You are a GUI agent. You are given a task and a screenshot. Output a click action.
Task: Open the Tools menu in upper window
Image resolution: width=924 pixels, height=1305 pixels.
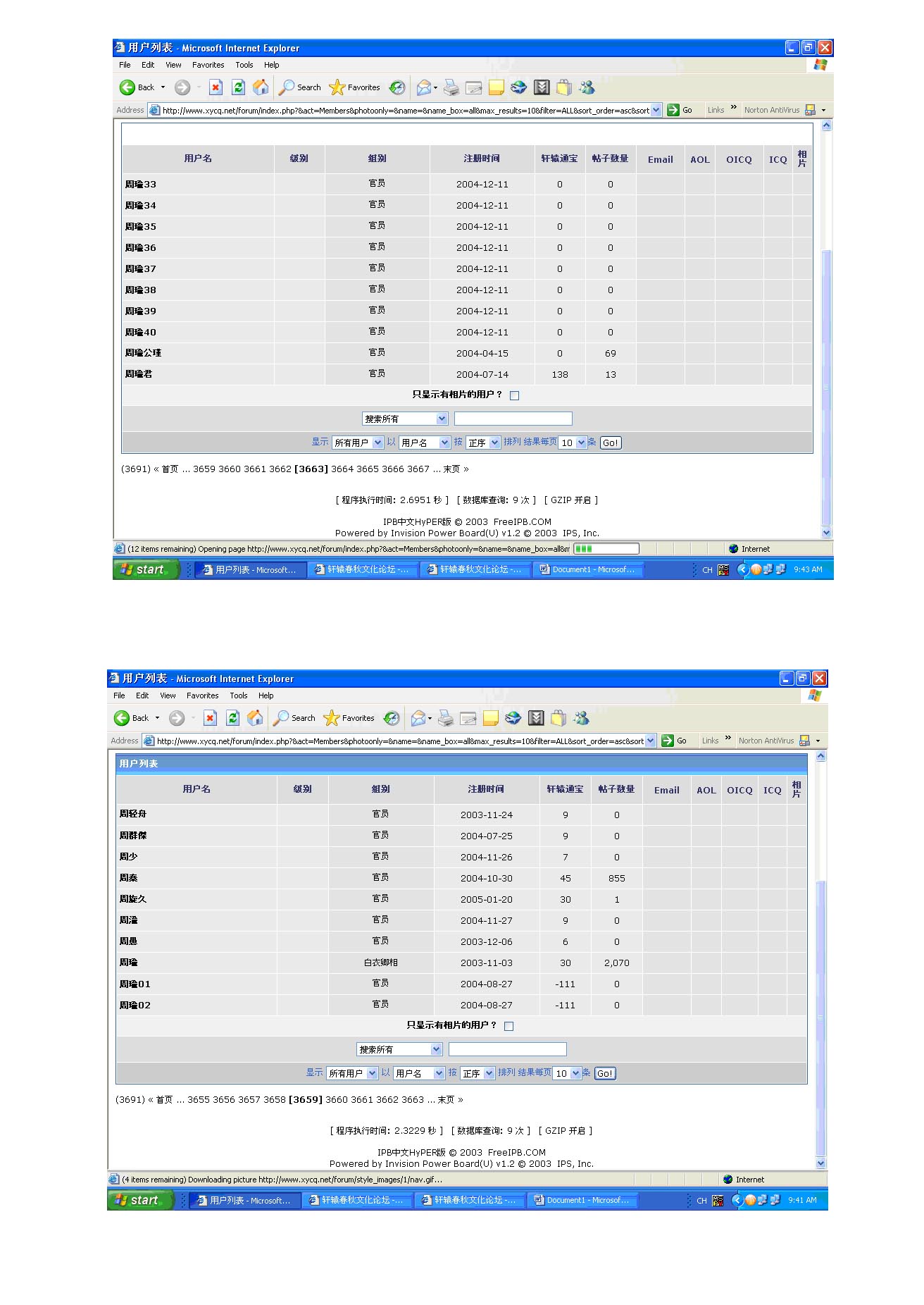244,65
